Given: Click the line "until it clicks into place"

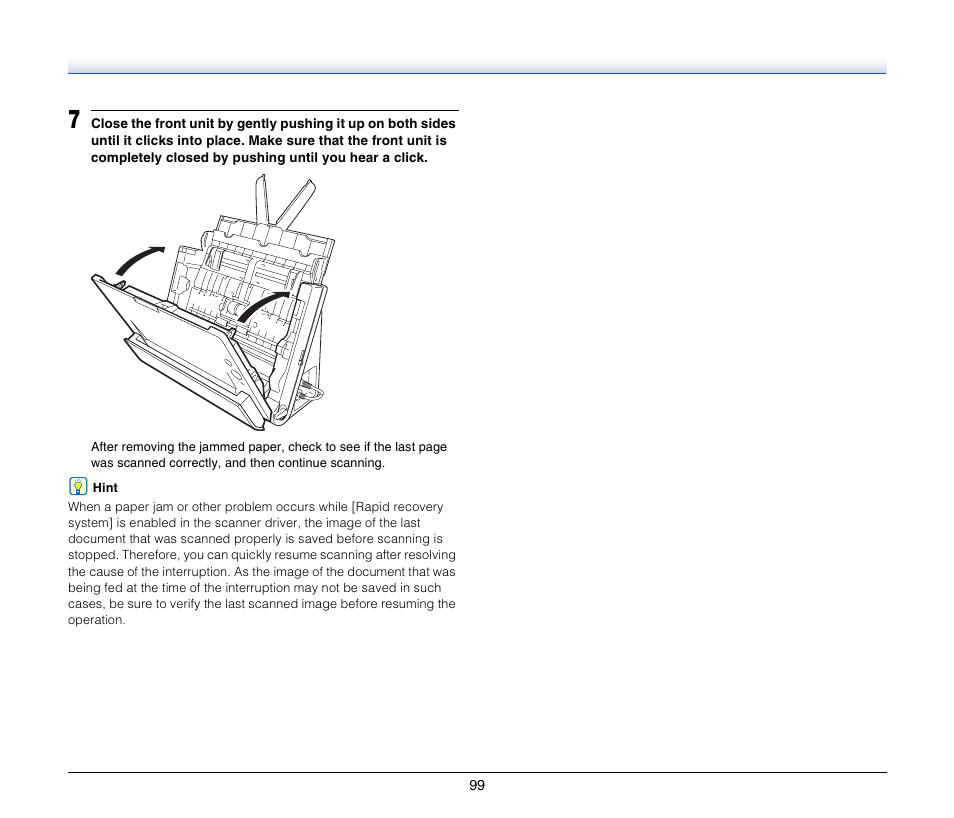Looking at the screenshot, I should tap(269, 141).
